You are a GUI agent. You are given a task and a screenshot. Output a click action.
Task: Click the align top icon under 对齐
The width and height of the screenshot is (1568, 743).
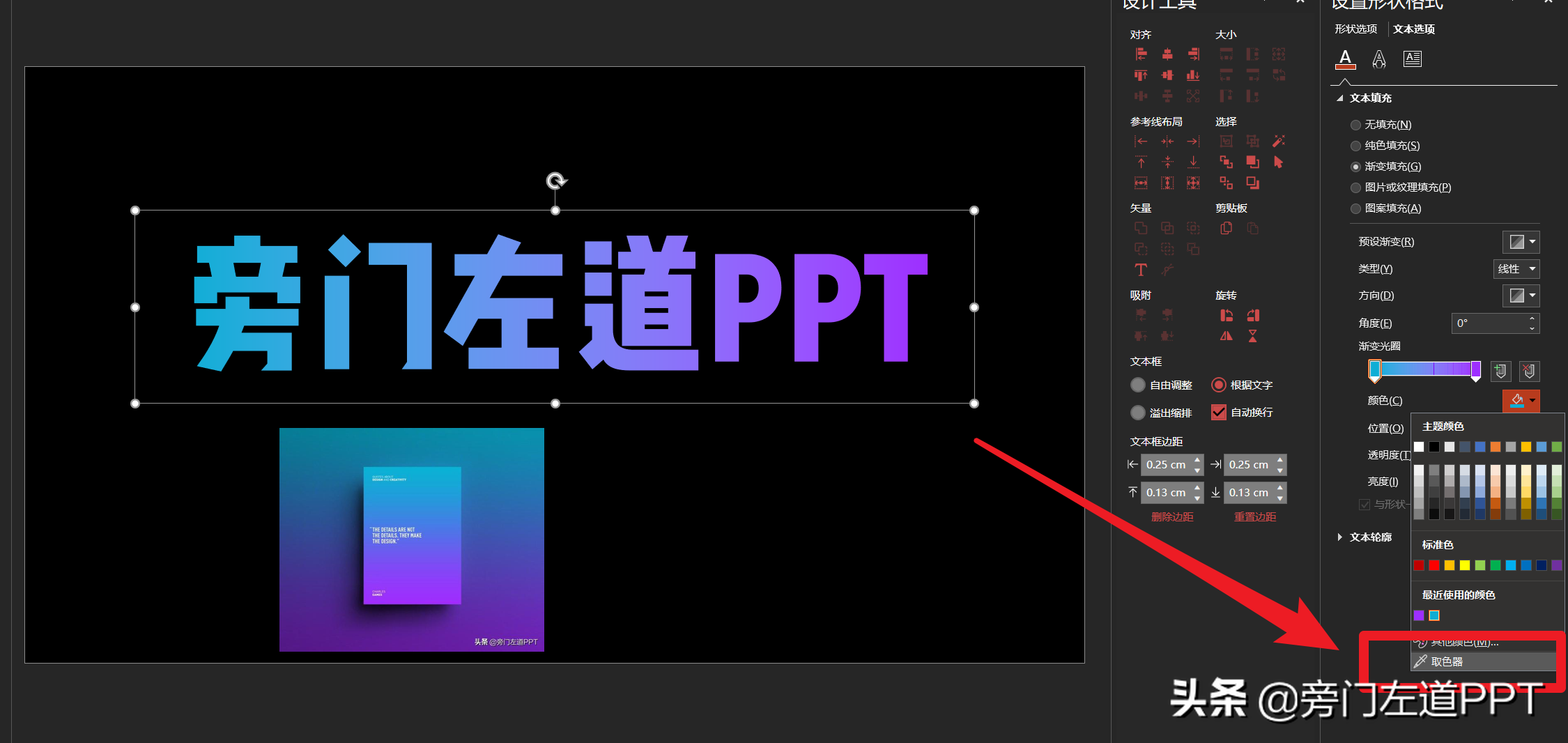pos(1141,75)
